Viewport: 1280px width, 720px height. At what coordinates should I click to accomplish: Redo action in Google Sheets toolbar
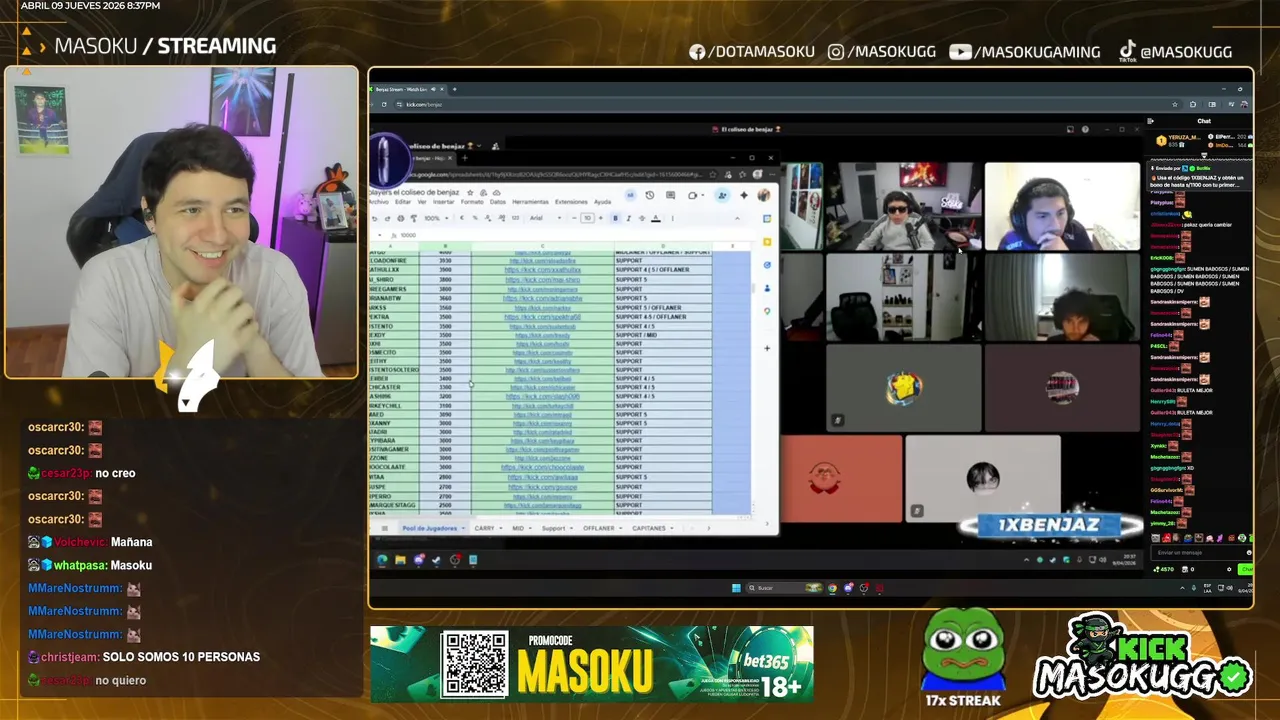tap(387, 218)
